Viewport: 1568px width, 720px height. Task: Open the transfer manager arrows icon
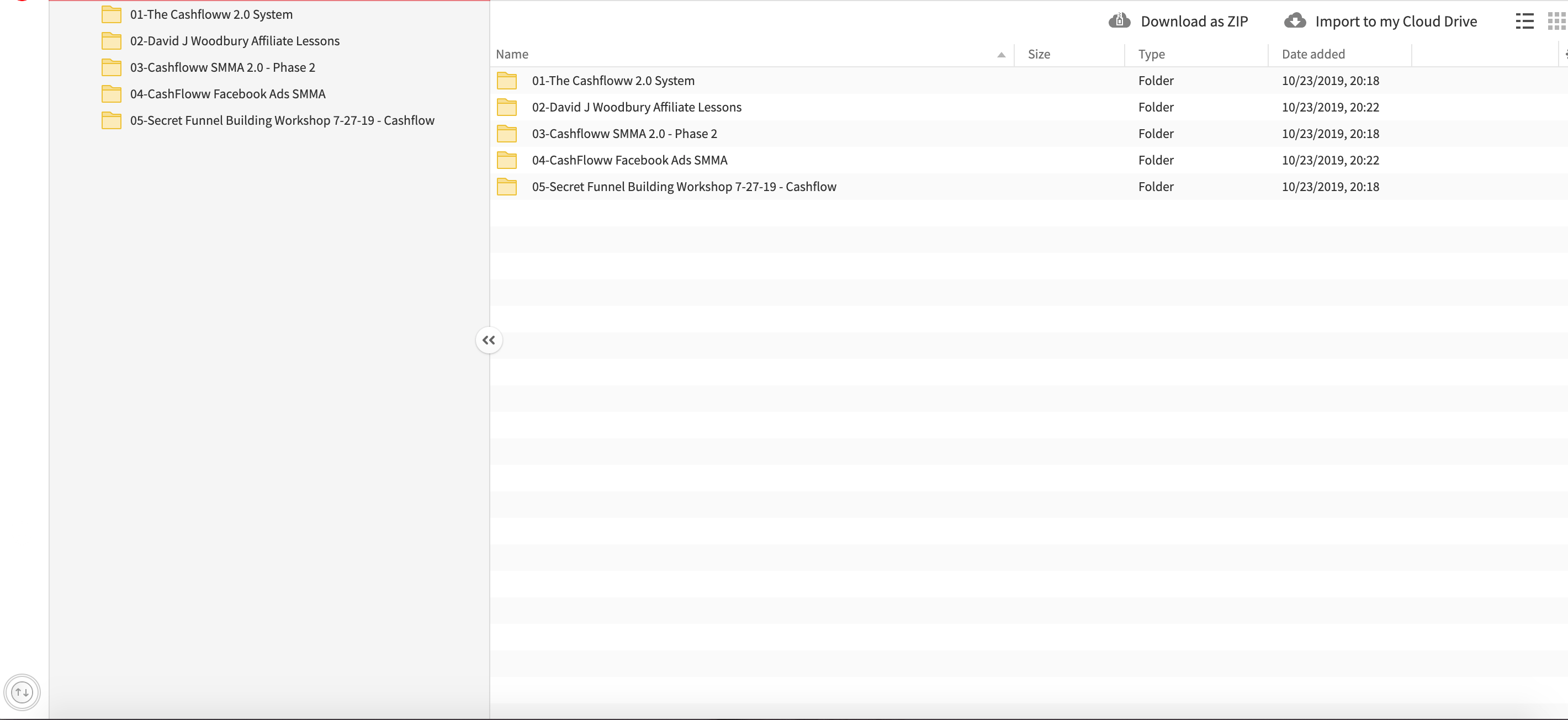[x=22, y=692]
